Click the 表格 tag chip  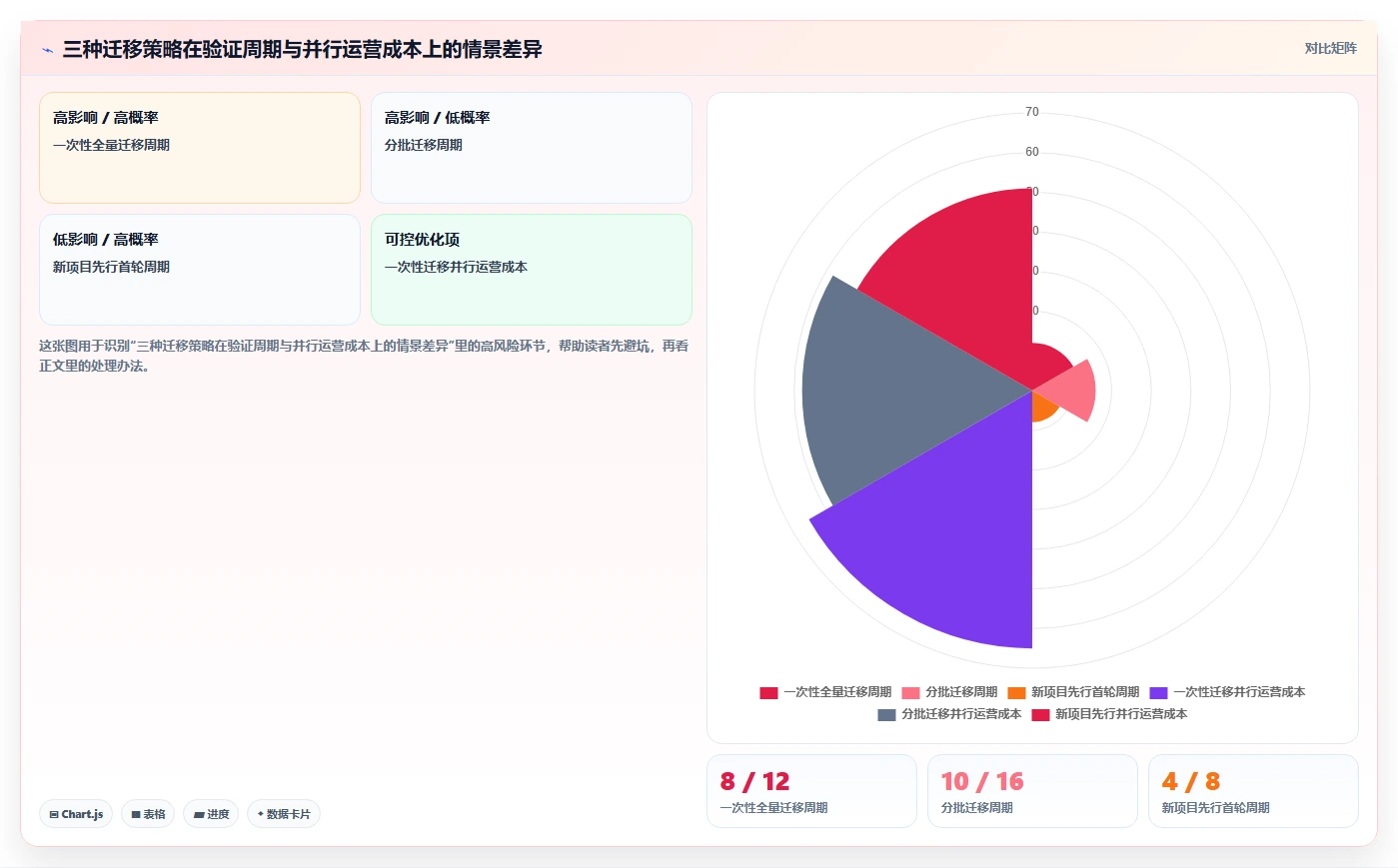tap(148, 814)
